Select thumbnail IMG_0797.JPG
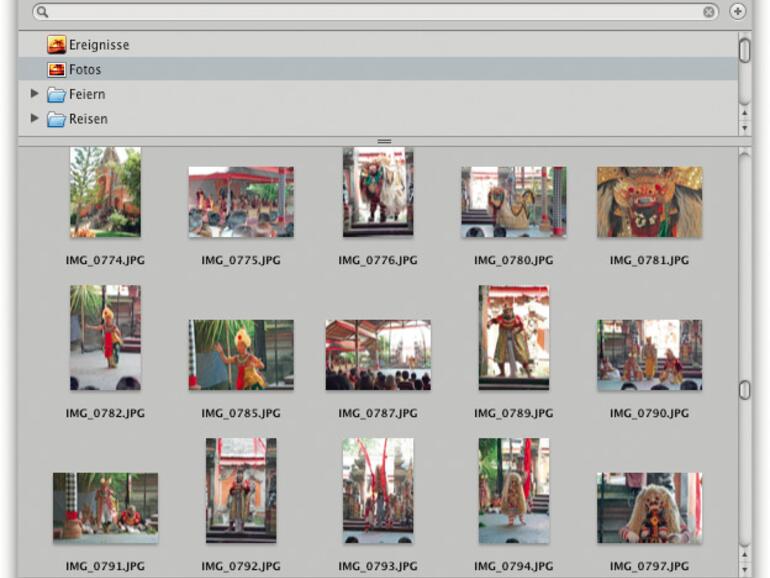The width and height of the screenshot is (770, 578). coord(650,508)
